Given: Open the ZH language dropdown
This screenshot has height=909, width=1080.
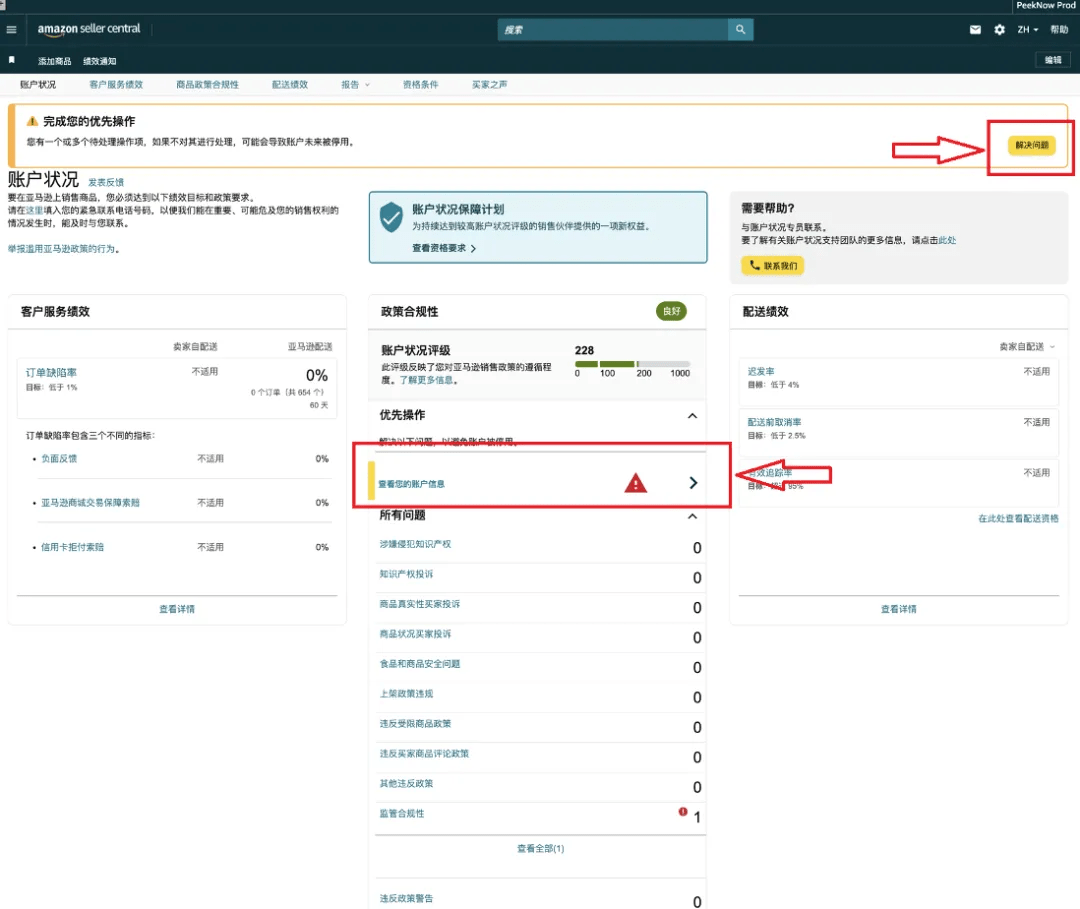Looking at the screenshot, I should click(x=1027, y=30).
